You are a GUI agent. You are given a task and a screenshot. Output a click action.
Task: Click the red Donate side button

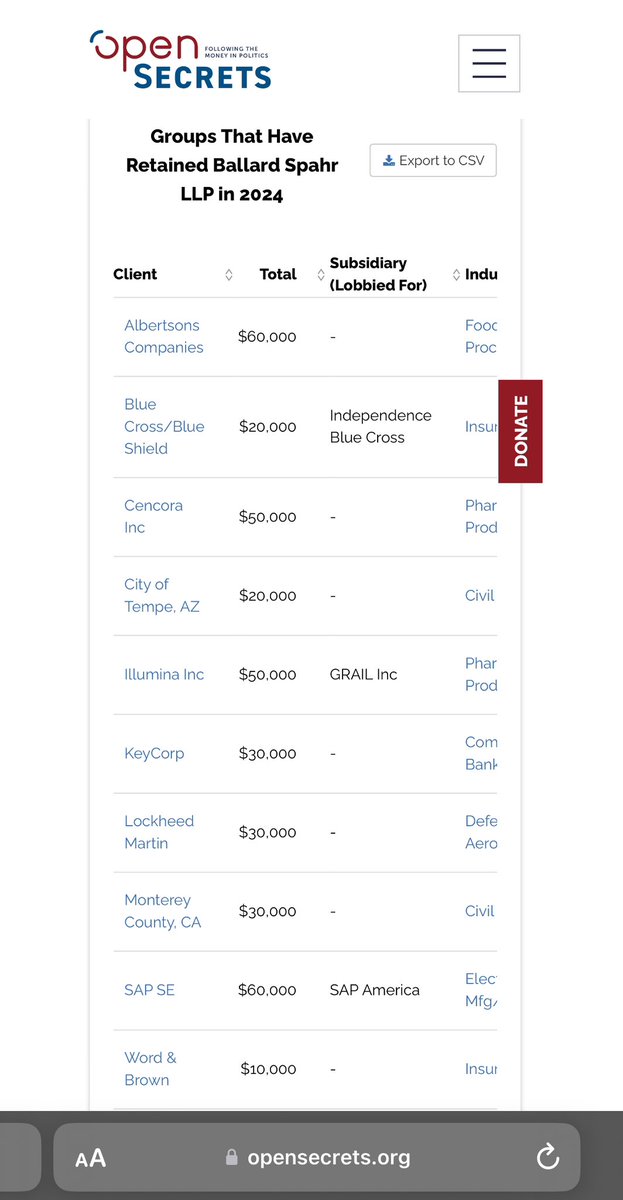[x=520, y=431]
